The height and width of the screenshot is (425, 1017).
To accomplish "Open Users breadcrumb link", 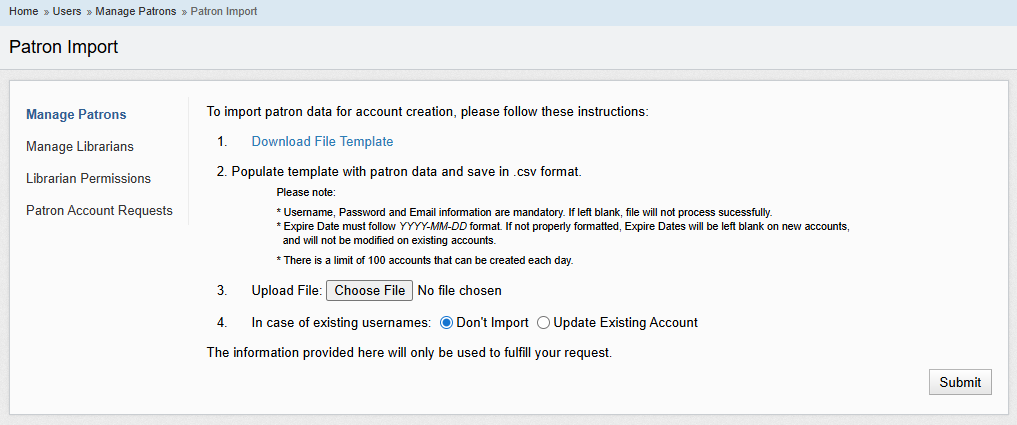I will (67, 11).
